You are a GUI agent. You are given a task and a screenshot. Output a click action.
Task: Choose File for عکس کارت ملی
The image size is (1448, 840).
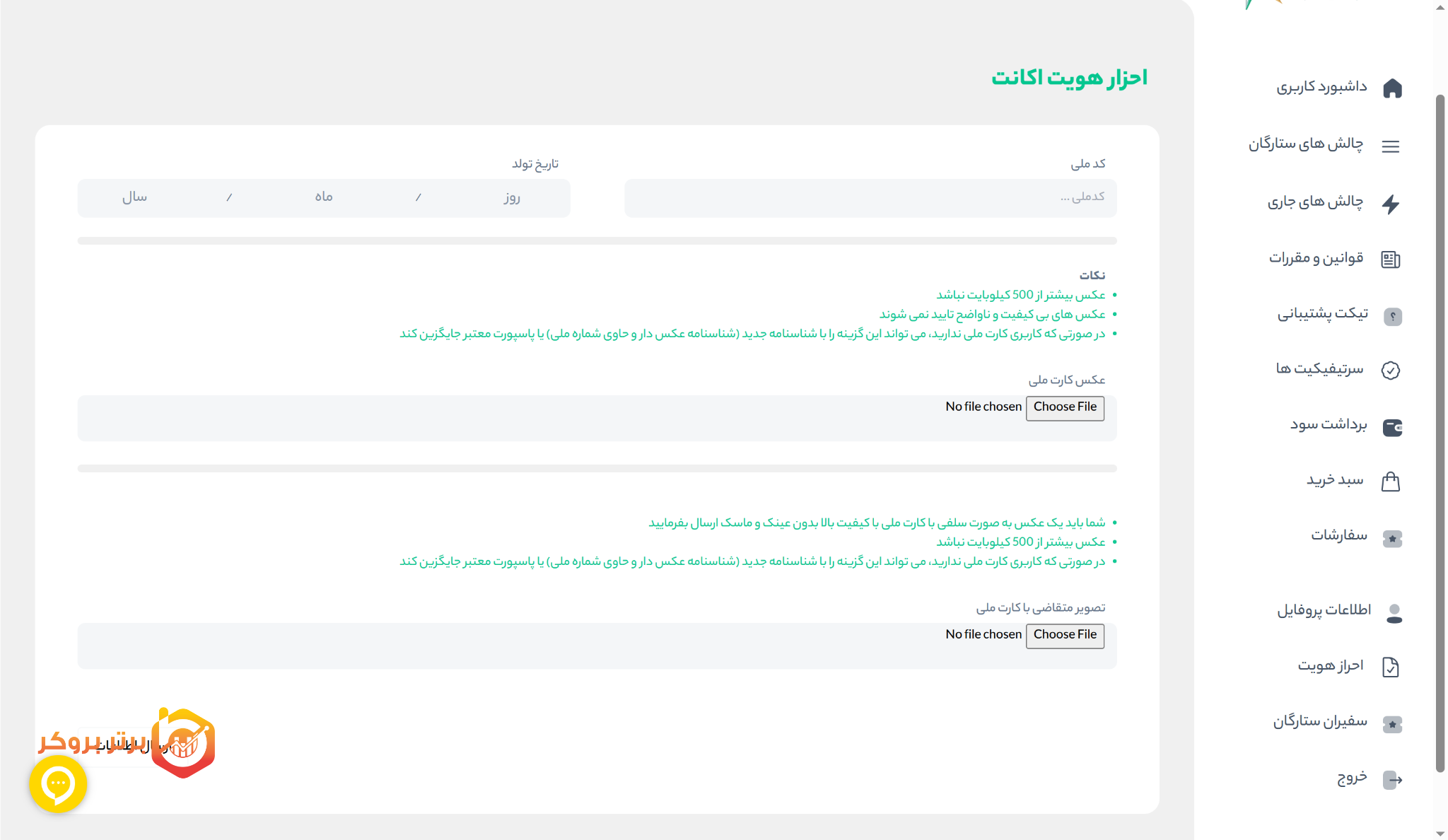1065,407
